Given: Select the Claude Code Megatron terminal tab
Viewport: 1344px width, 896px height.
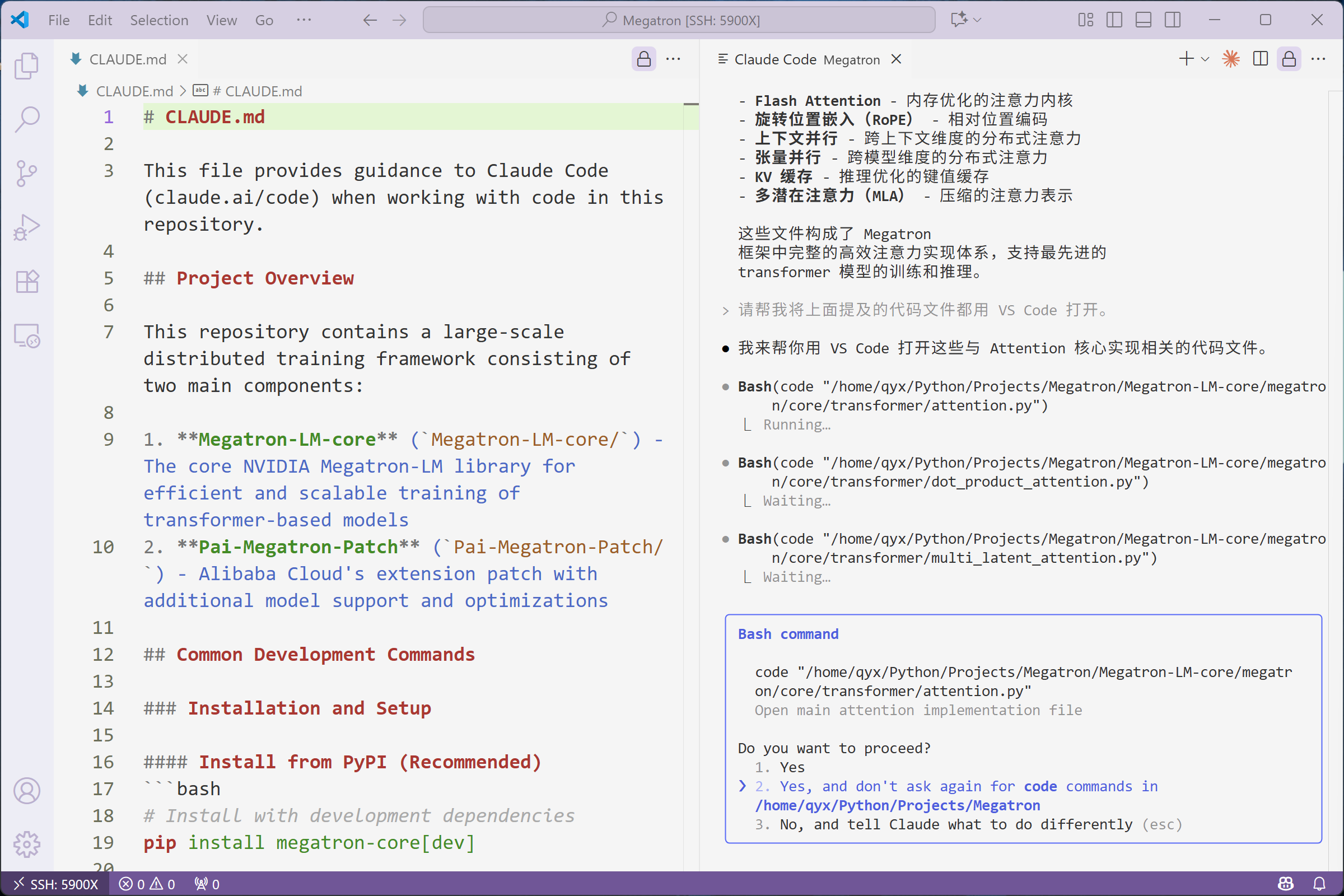Looking at the screenshot, I should pos(807,59).
